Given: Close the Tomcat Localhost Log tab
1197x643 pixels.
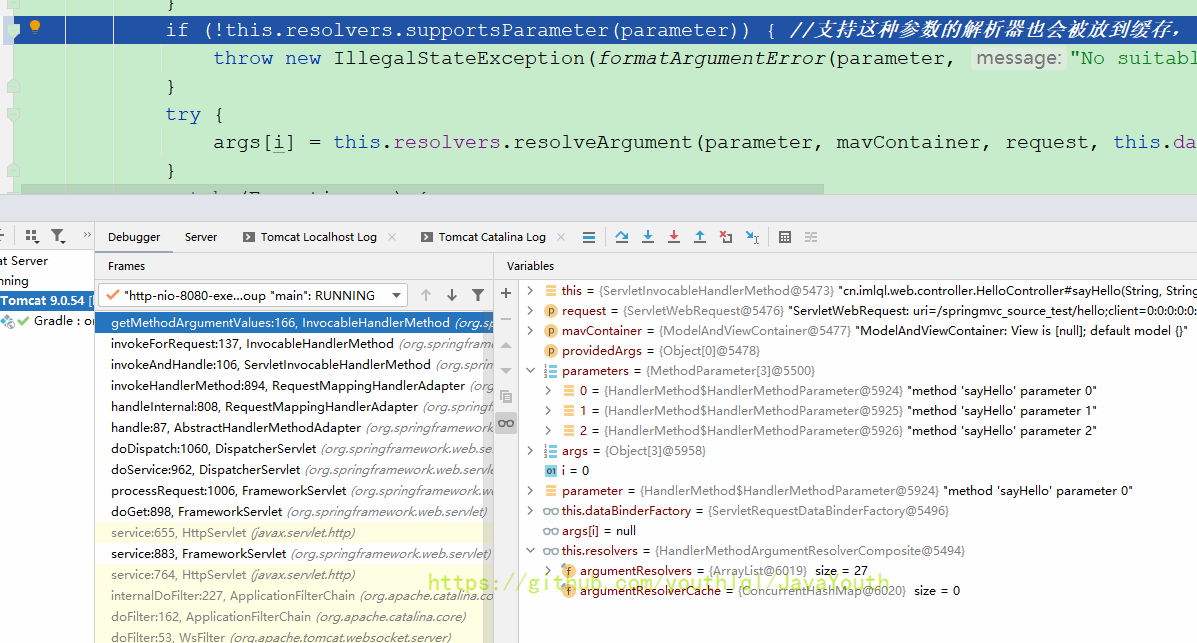Looking at the screenshot, I should (392, 237).
